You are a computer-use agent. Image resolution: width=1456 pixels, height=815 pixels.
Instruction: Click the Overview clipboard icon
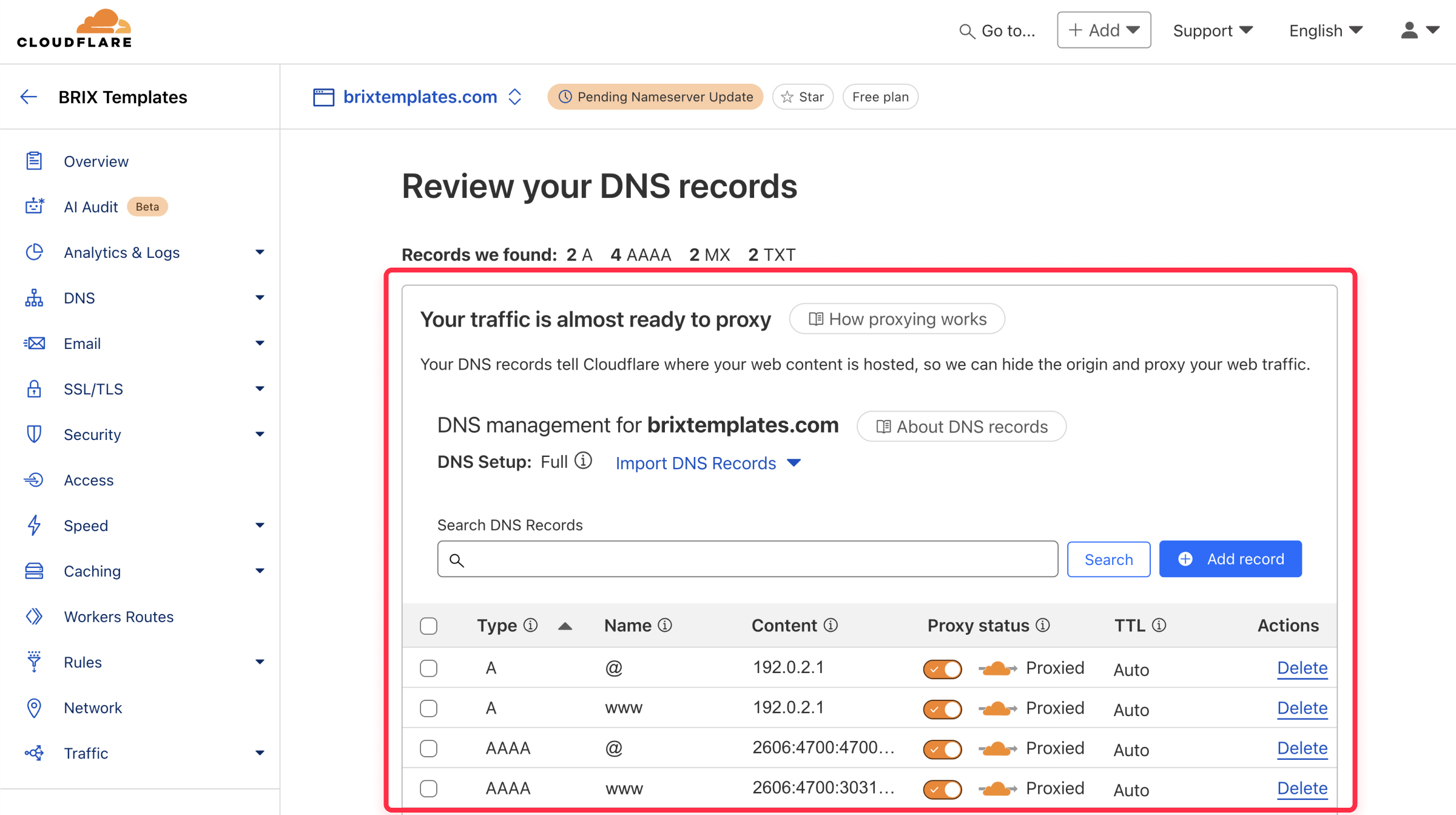(x=34, y=161)
